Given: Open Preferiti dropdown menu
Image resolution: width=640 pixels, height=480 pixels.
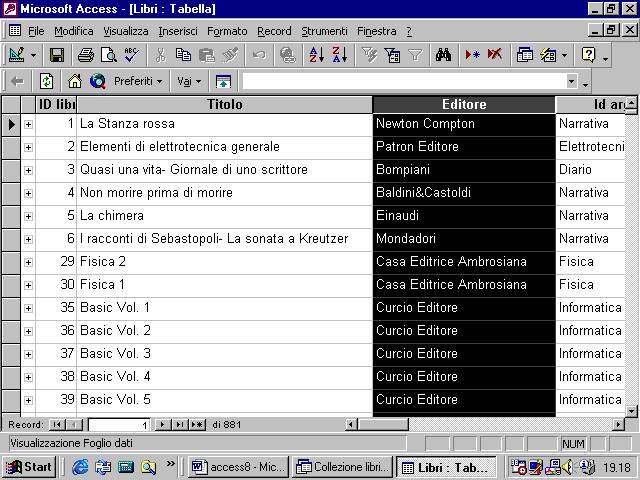Looking at the screenshot, I should 138,81.
